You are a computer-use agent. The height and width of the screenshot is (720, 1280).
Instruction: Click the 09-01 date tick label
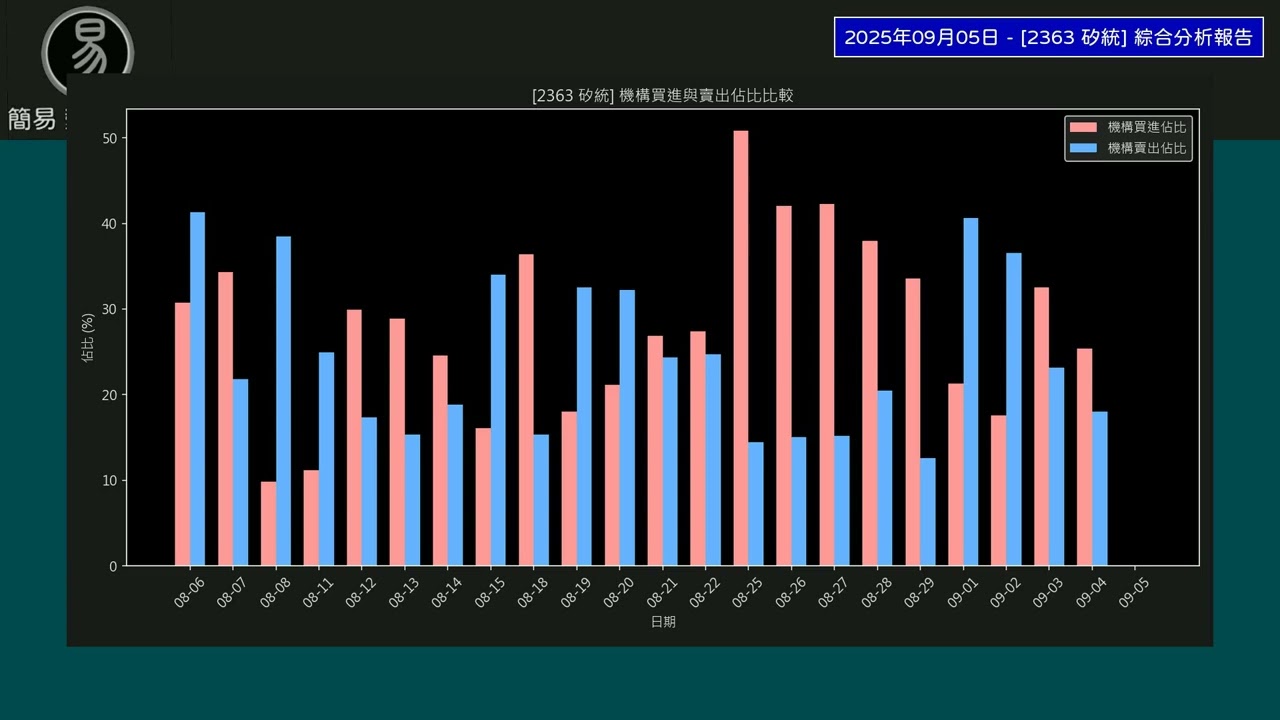pos(963,592)
